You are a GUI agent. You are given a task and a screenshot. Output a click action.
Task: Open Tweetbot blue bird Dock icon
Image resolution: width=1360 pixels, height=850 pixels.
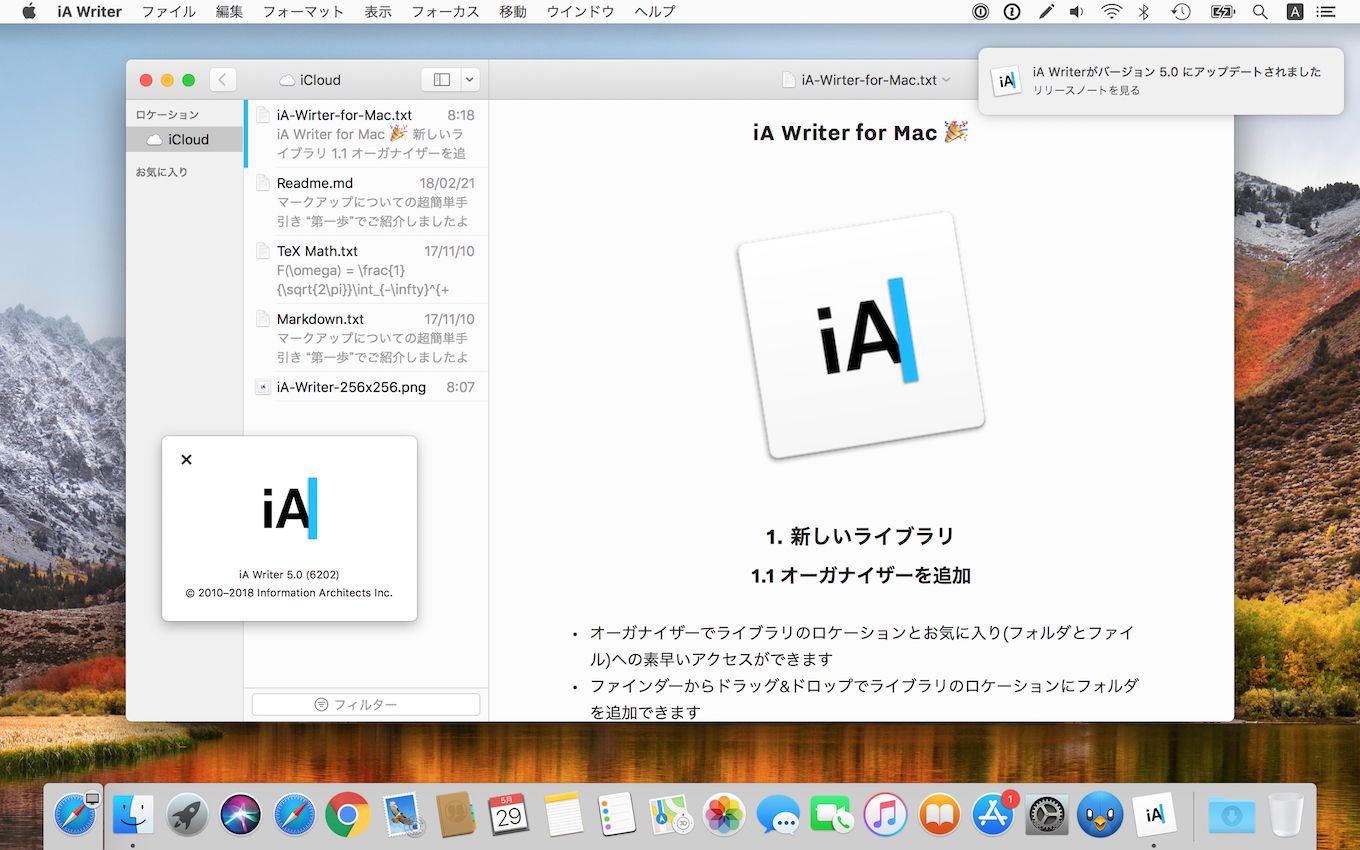(x=1100, y=815)
